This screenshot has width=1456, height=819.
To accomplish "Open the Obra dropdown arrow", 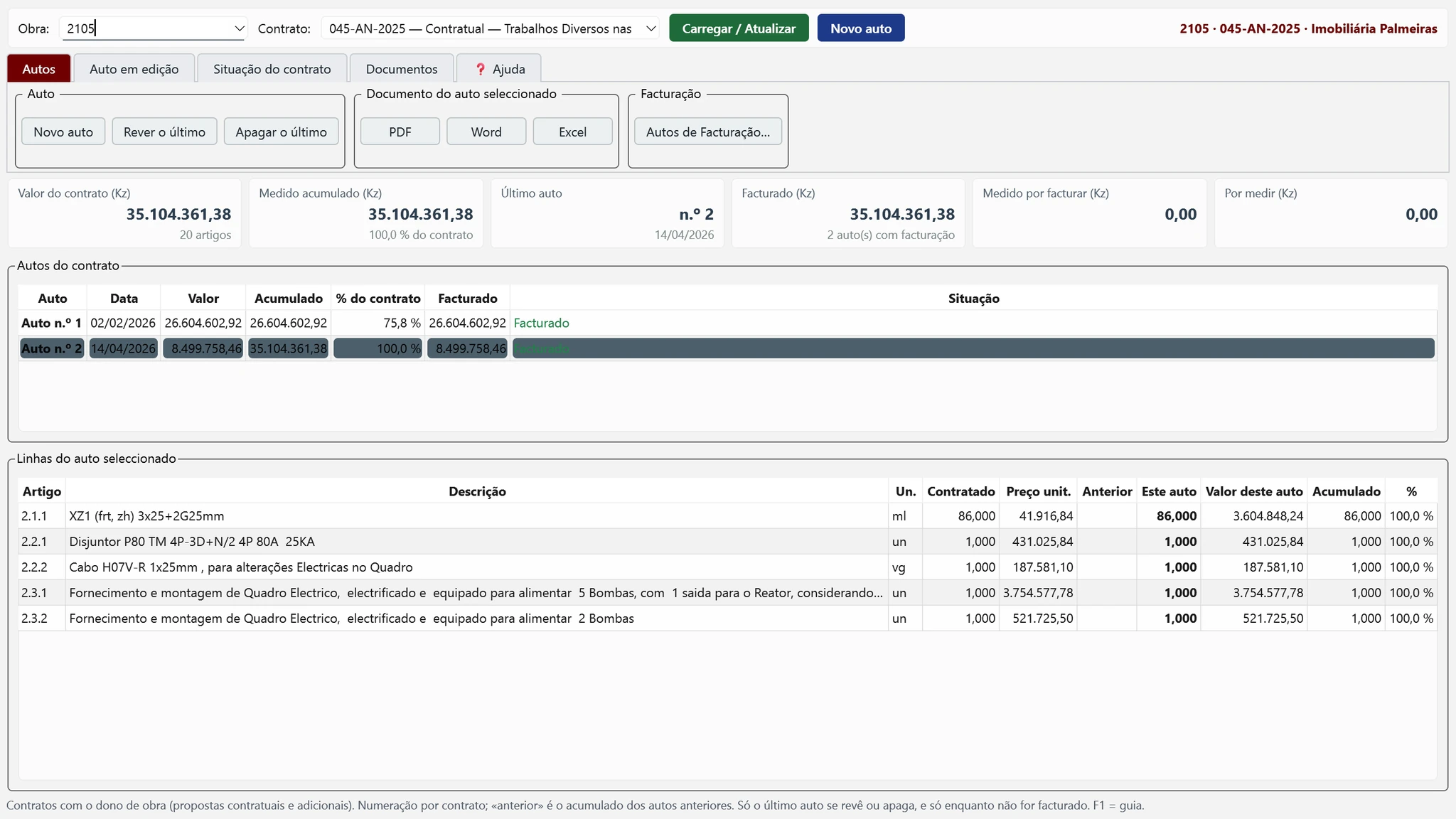I will pyautogui.click(x=239, y=28).
